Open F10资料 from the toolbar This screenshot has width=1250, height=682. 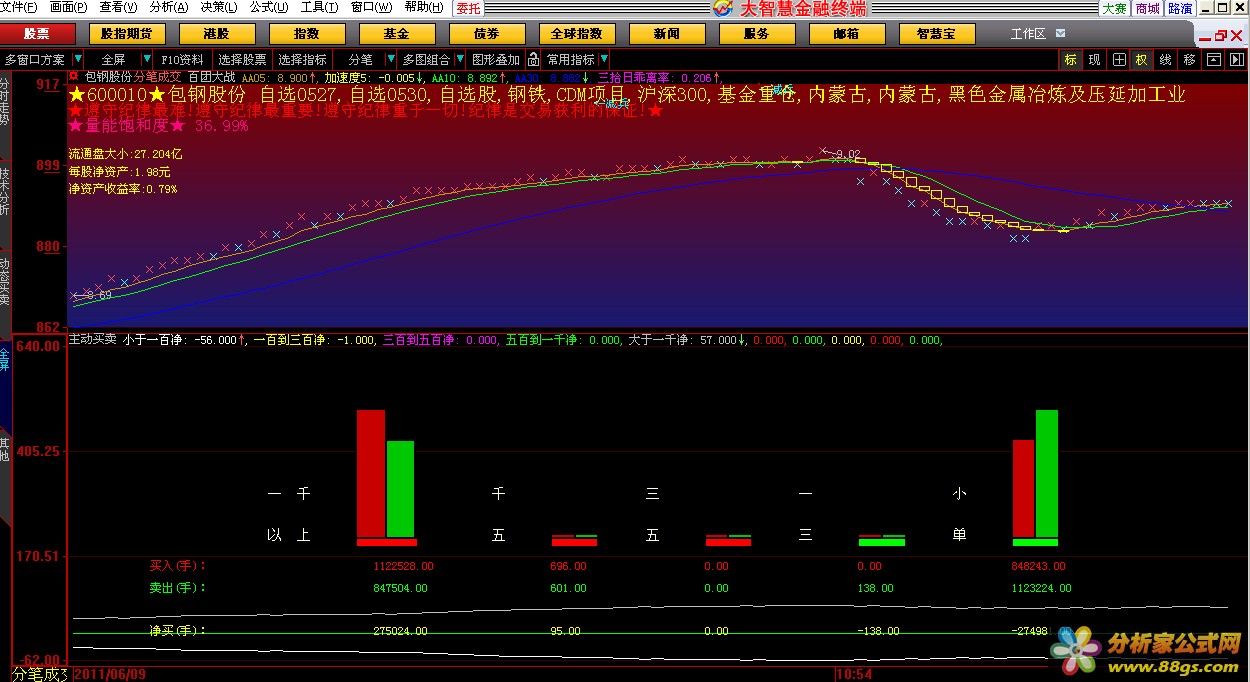182,60
